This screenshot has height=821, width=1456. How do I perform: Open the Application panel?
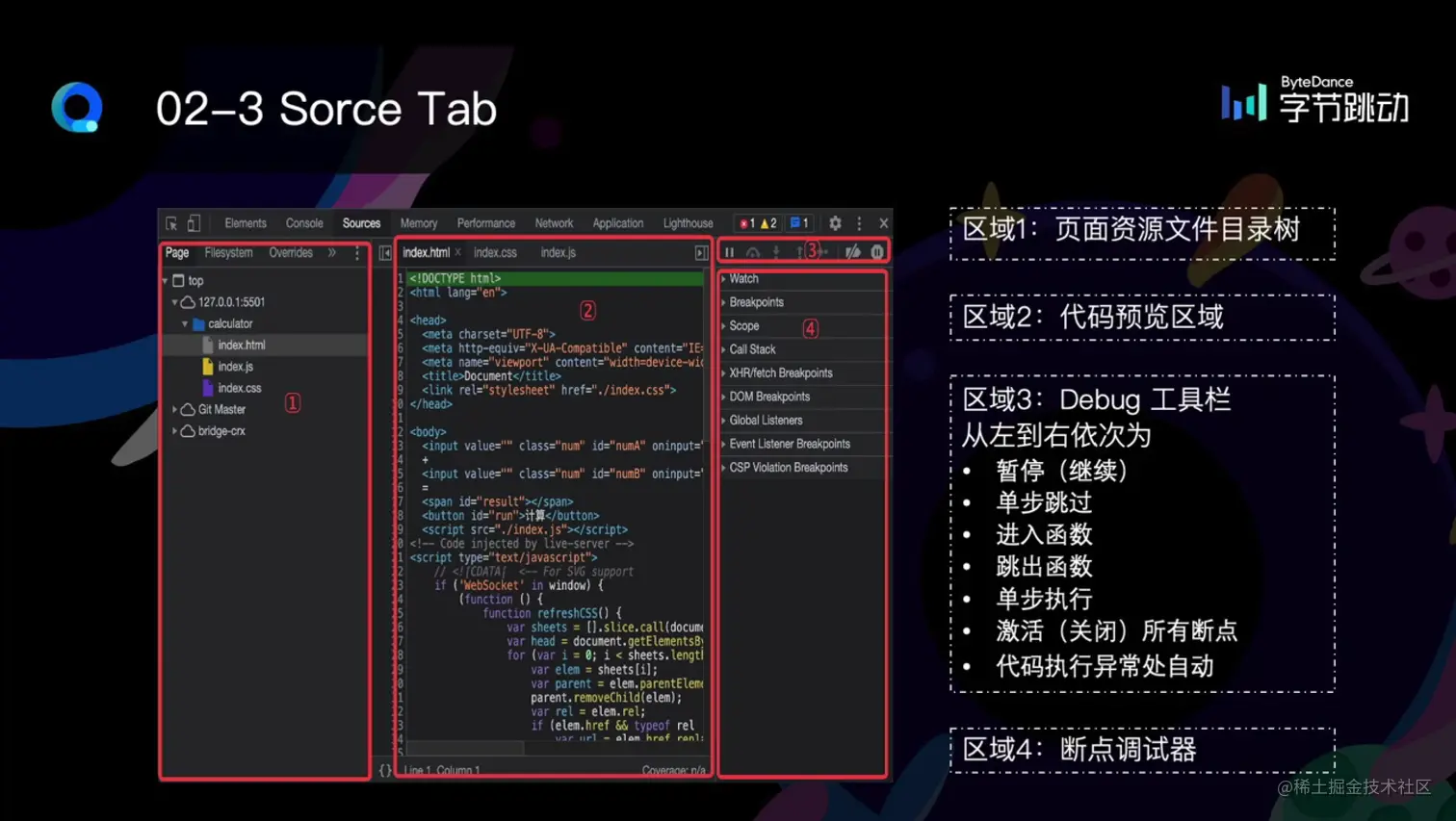click(618, 223)
